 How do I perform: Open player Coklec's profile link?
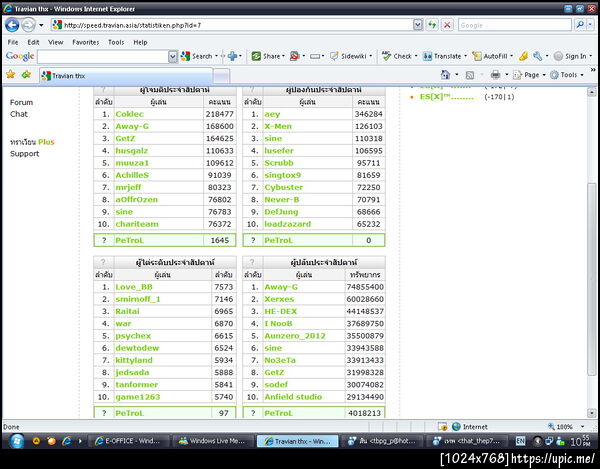pyautogui.click(x=130, y=114)
